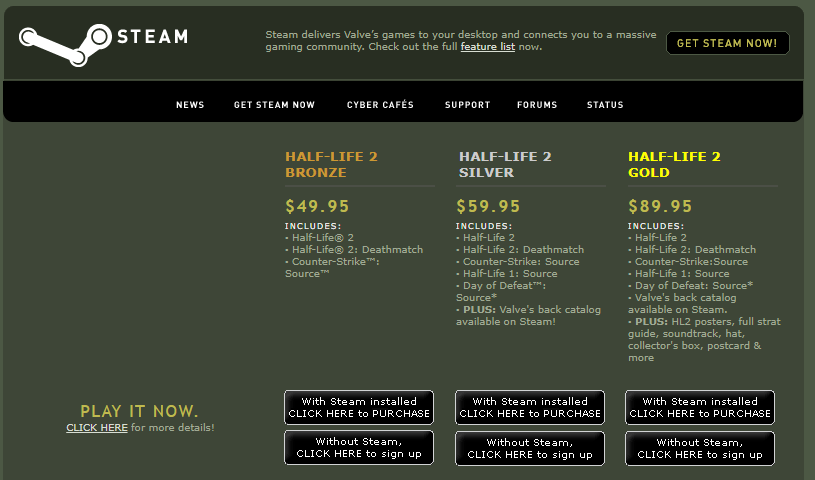Open GET STEAM NOW in navigation bar
Screen dimensions: 815x480
[x=274, y=105]
